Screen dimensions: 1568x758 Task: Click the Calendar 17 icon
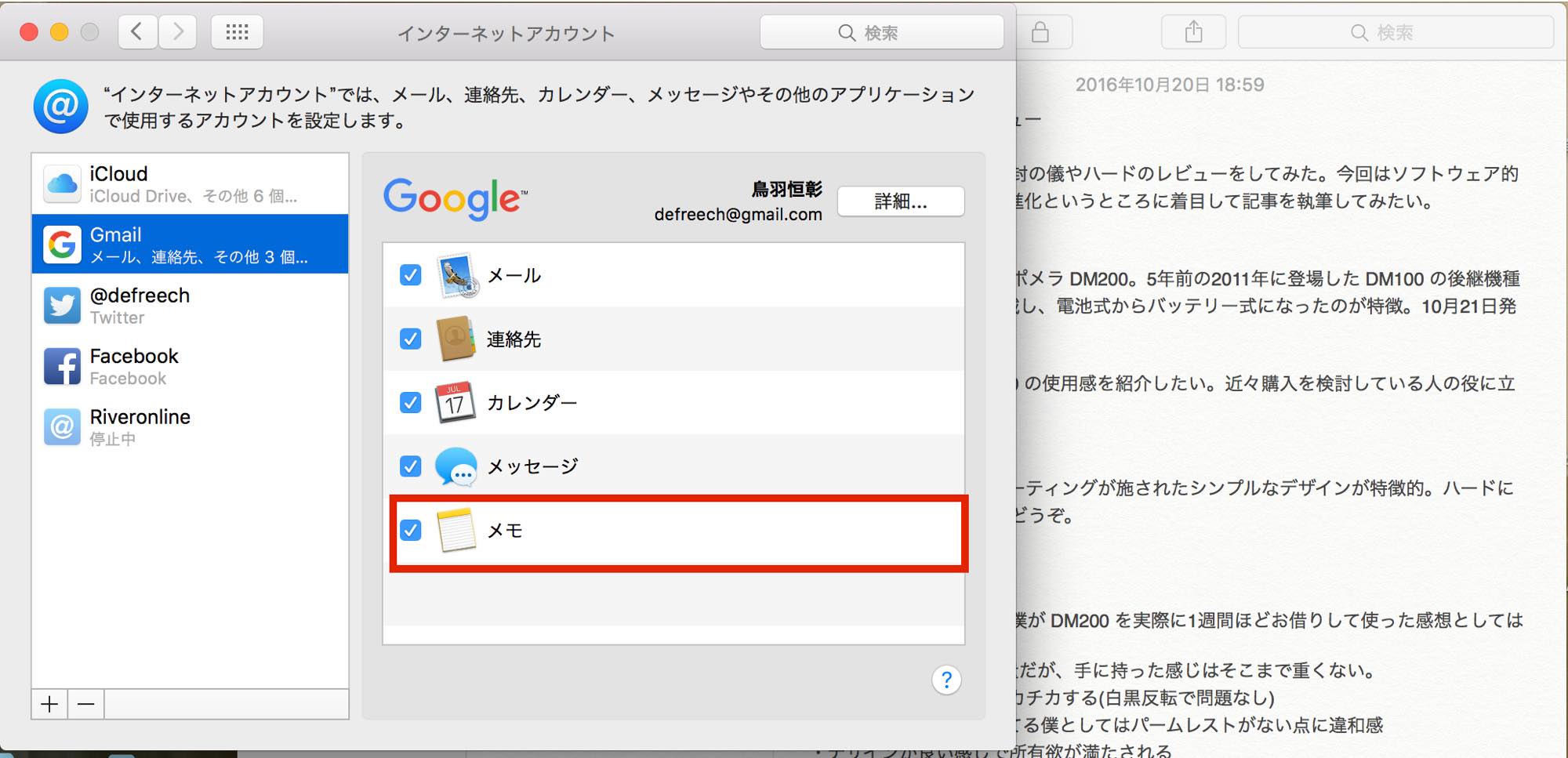pyautogui.click(x=456, y=402)
